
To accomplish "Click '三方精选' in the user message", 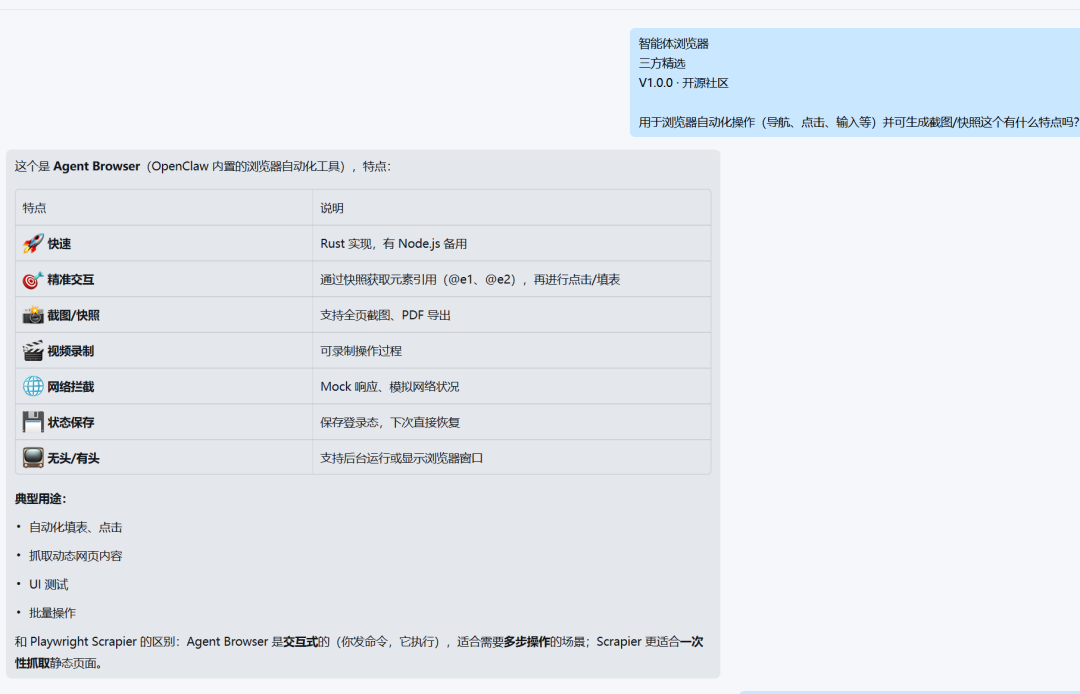I will point(662,63).
